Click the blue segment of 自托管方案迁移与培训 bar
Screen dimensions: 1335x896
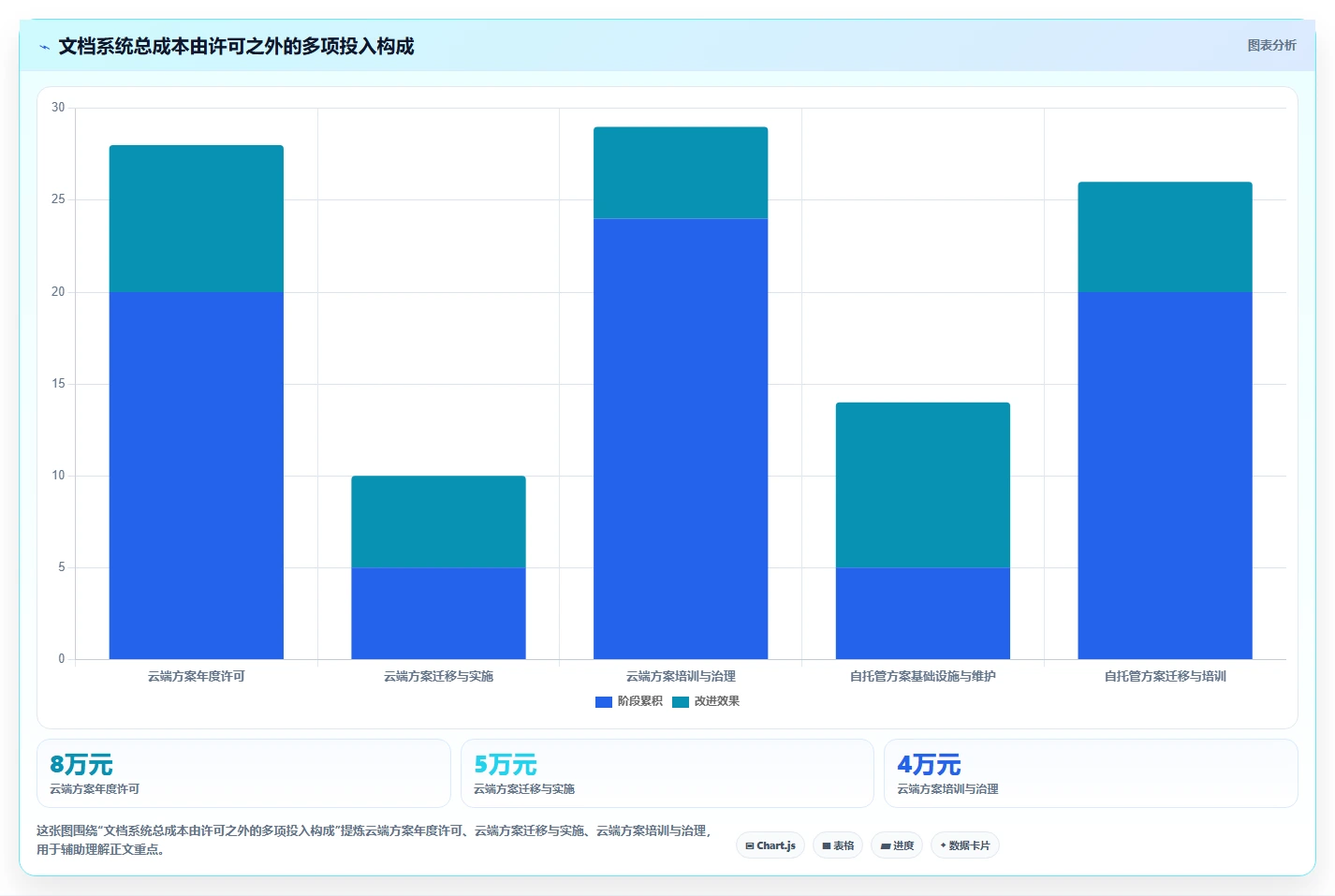pyautogui.click(x=1165, y=476)
